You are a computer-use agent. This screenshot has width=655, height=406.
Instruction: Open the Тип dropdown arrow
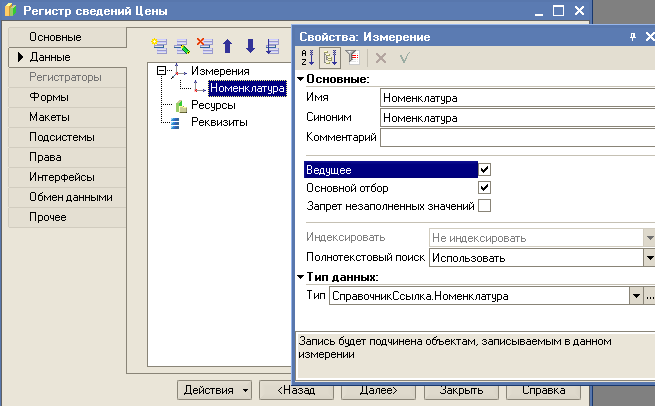tap(636, 296)
